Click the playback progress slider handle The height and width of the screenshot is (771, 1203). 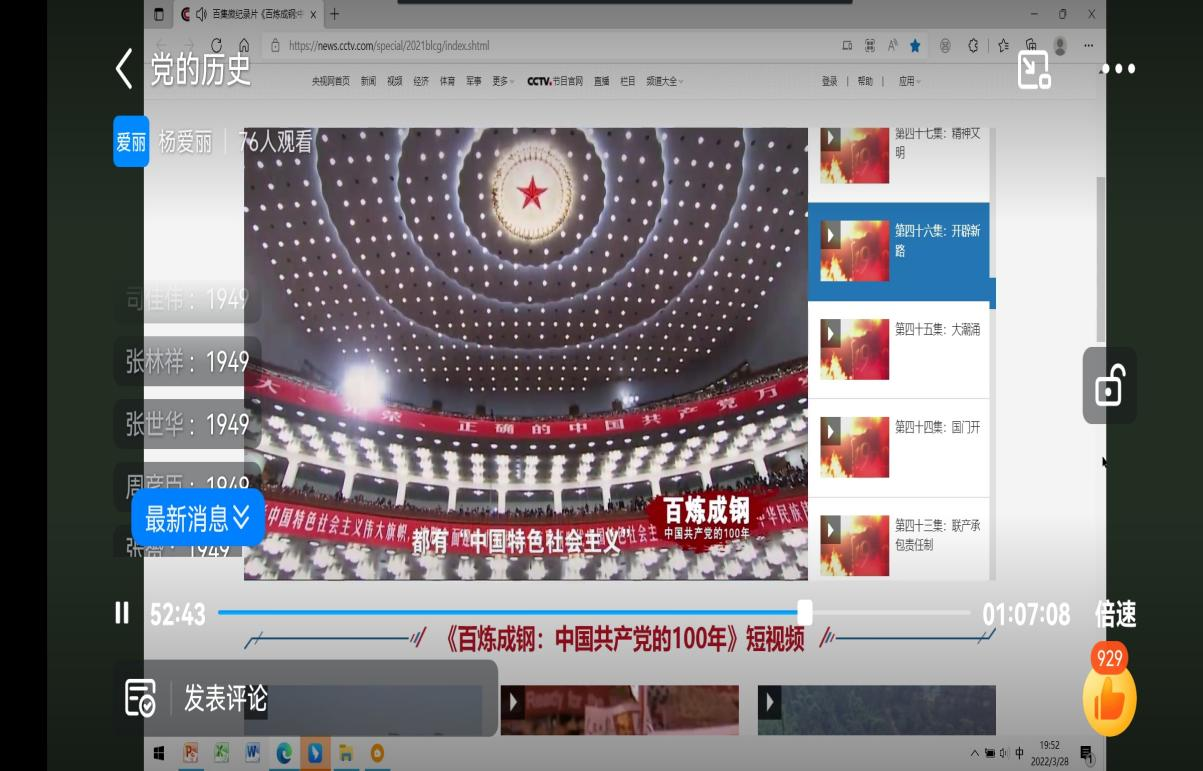point(804,613)
